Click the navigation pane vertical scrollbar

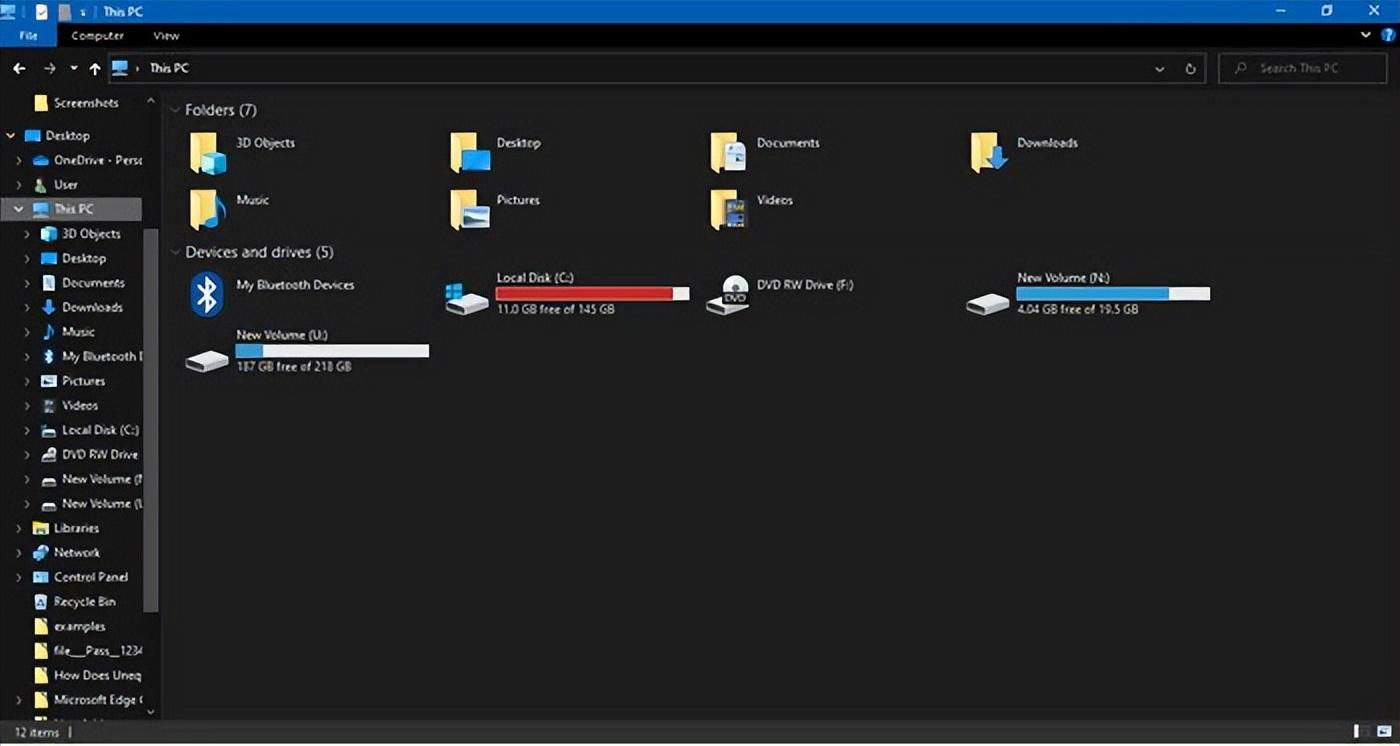click(x=151, y=420)
